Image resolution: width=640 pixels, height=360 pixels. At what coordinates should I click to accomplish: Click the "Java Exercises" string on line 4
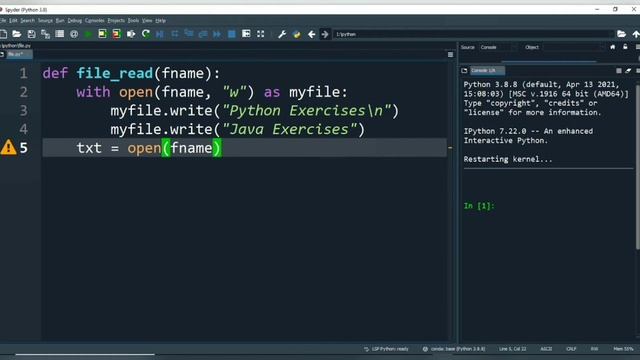tap(289, 129)
